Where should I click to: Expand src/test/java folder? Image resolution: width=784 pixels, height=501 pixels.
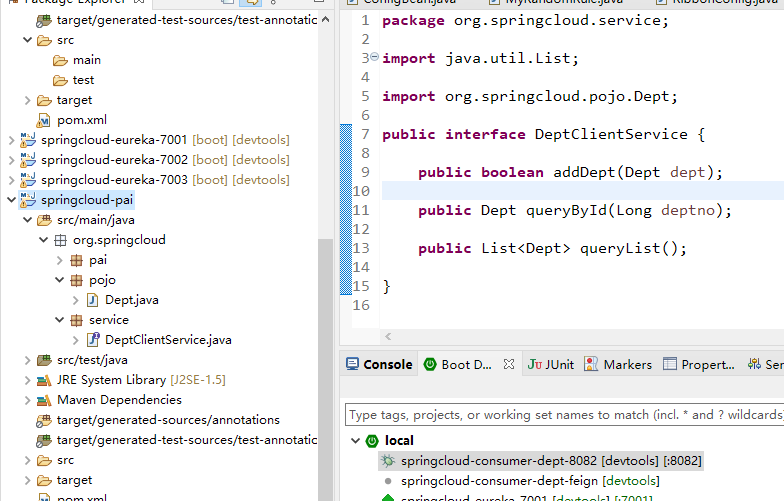coord(28,360)
